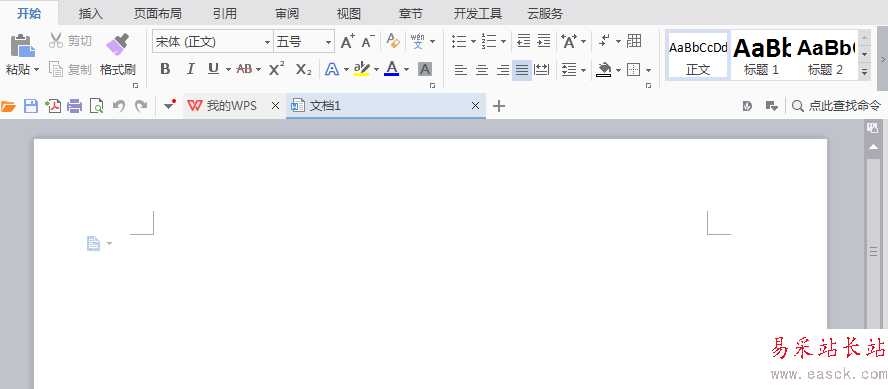Open the 引用 (References) tab

(225, 14)
